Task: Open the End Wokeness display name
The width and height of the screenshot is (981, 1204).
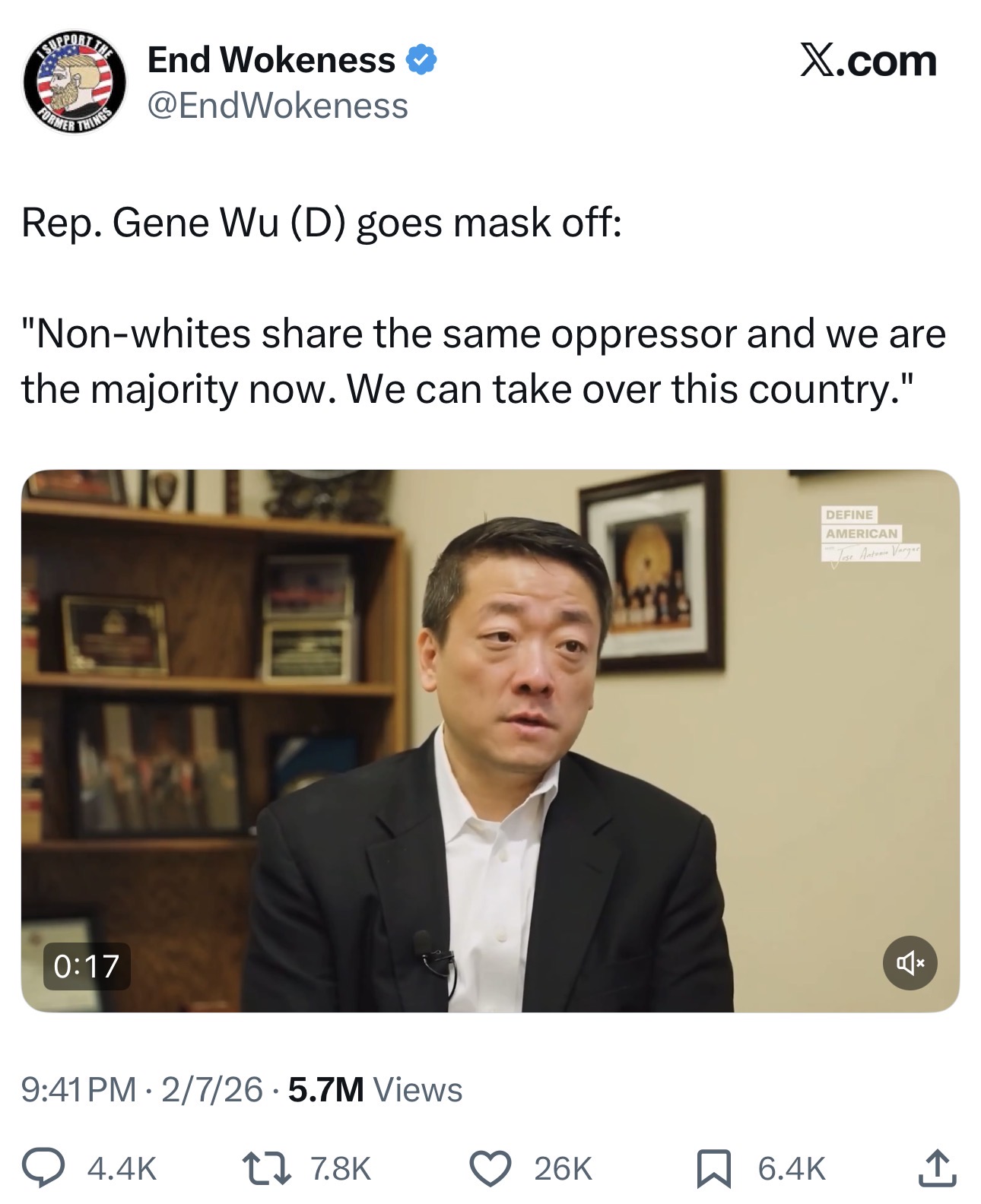Action: [271, 60]
